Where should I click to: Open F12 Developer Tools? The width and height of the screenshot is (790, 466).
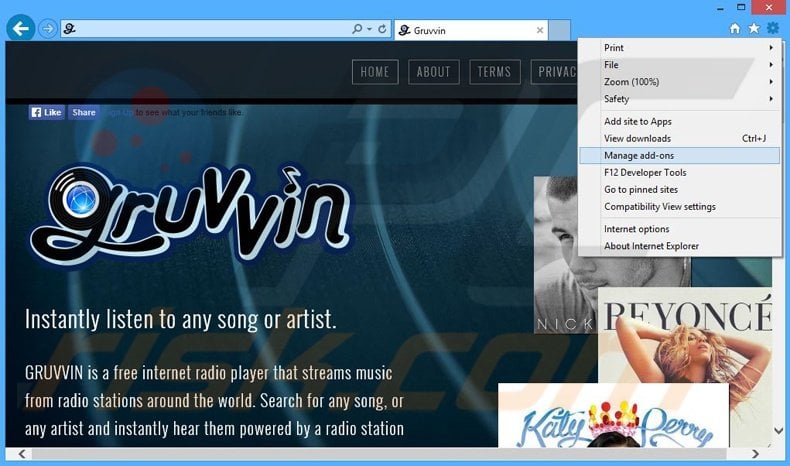tap(679, 173)
